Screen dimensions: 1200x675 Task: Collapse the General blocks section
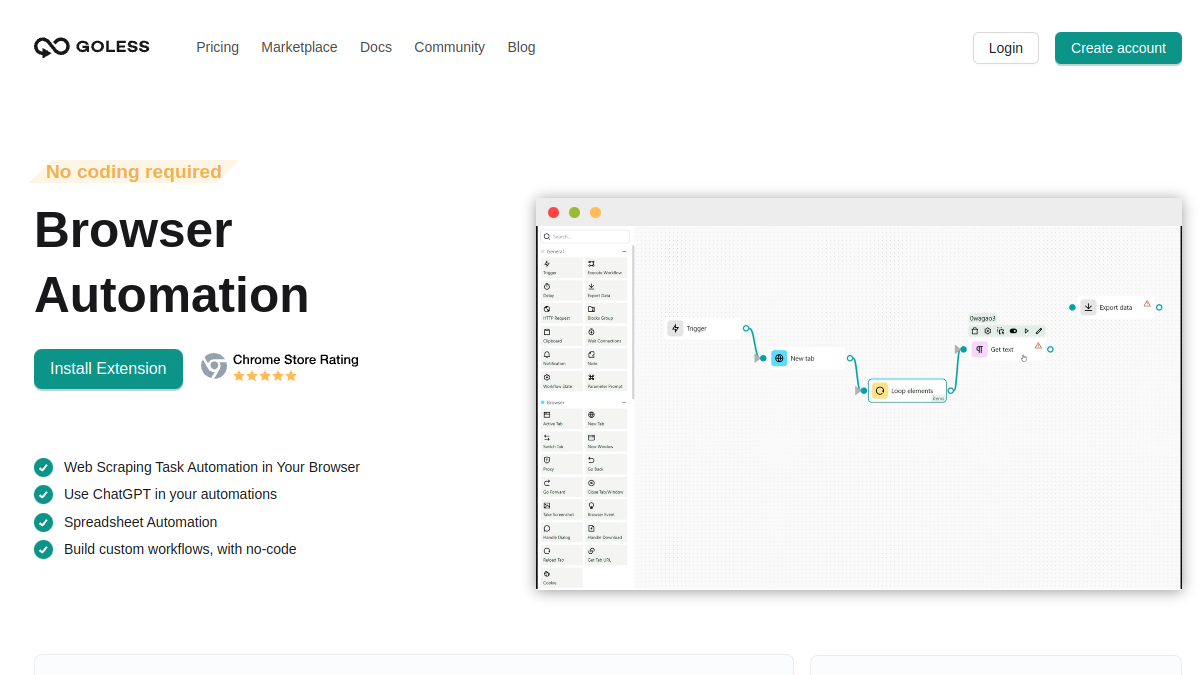coord(624,251)
